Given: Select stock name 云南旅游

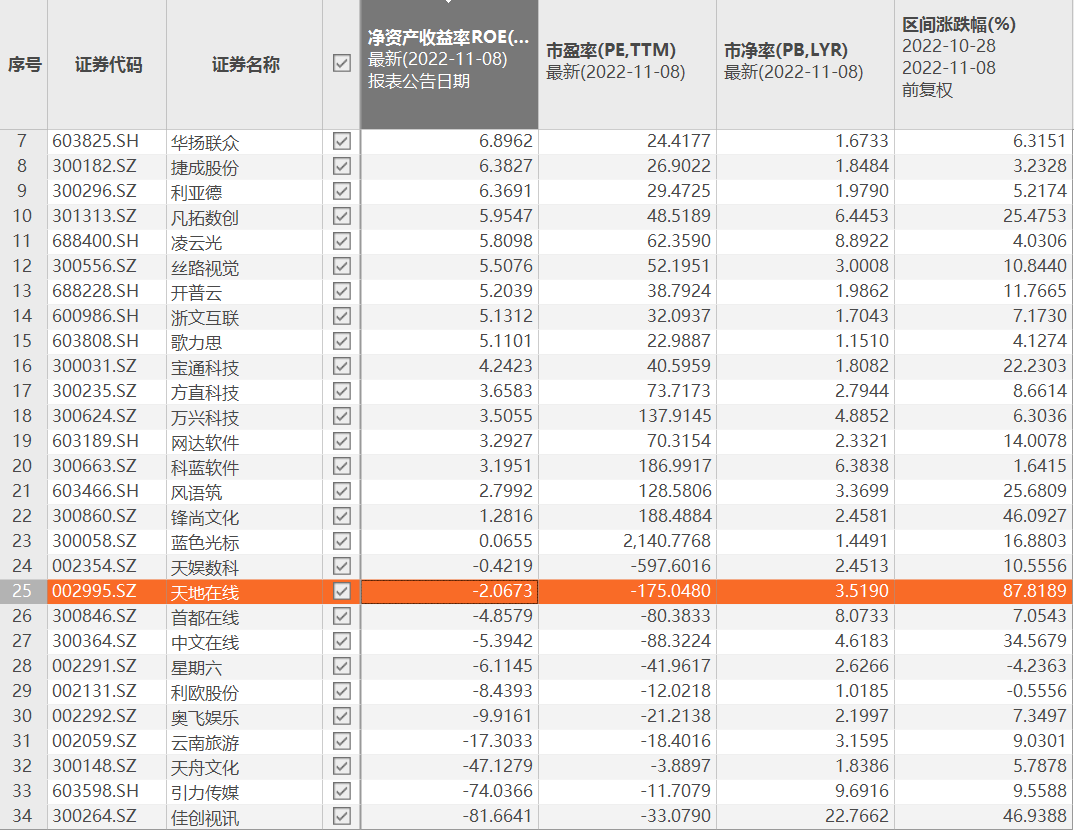Looking at the screenshot, I should (205, 742).
